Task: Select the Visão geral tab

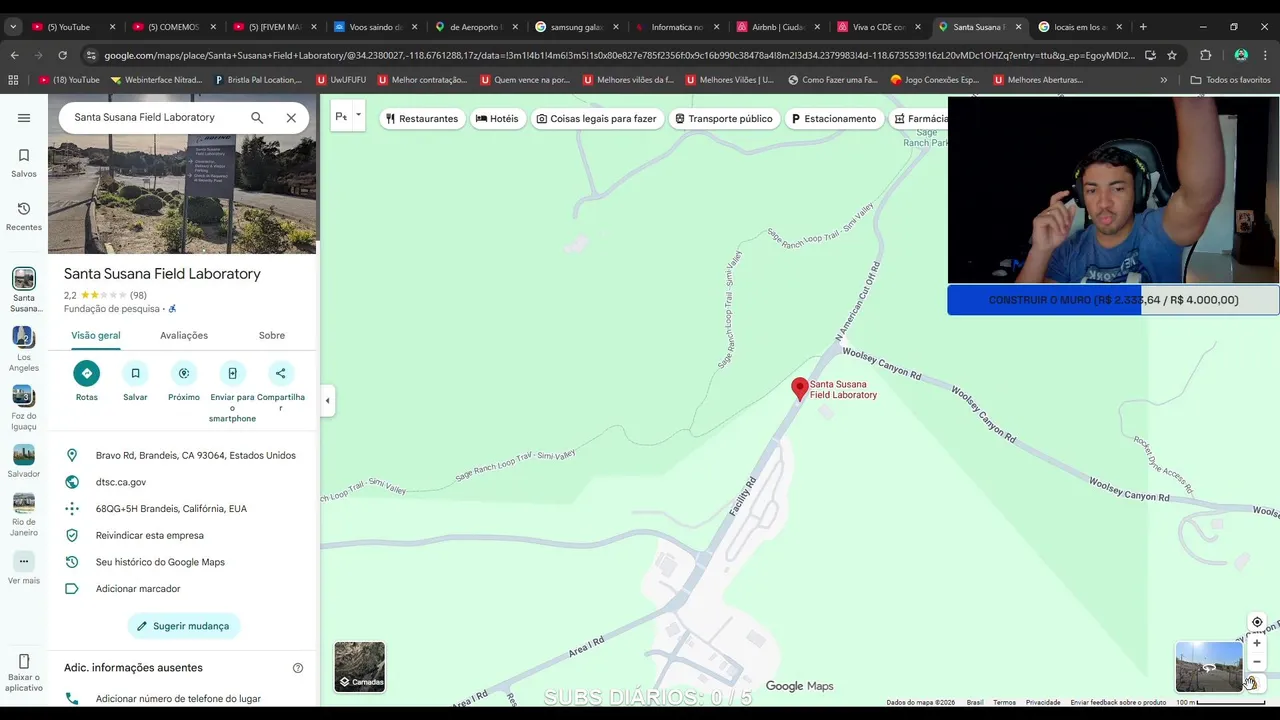Action: [96, 335]
